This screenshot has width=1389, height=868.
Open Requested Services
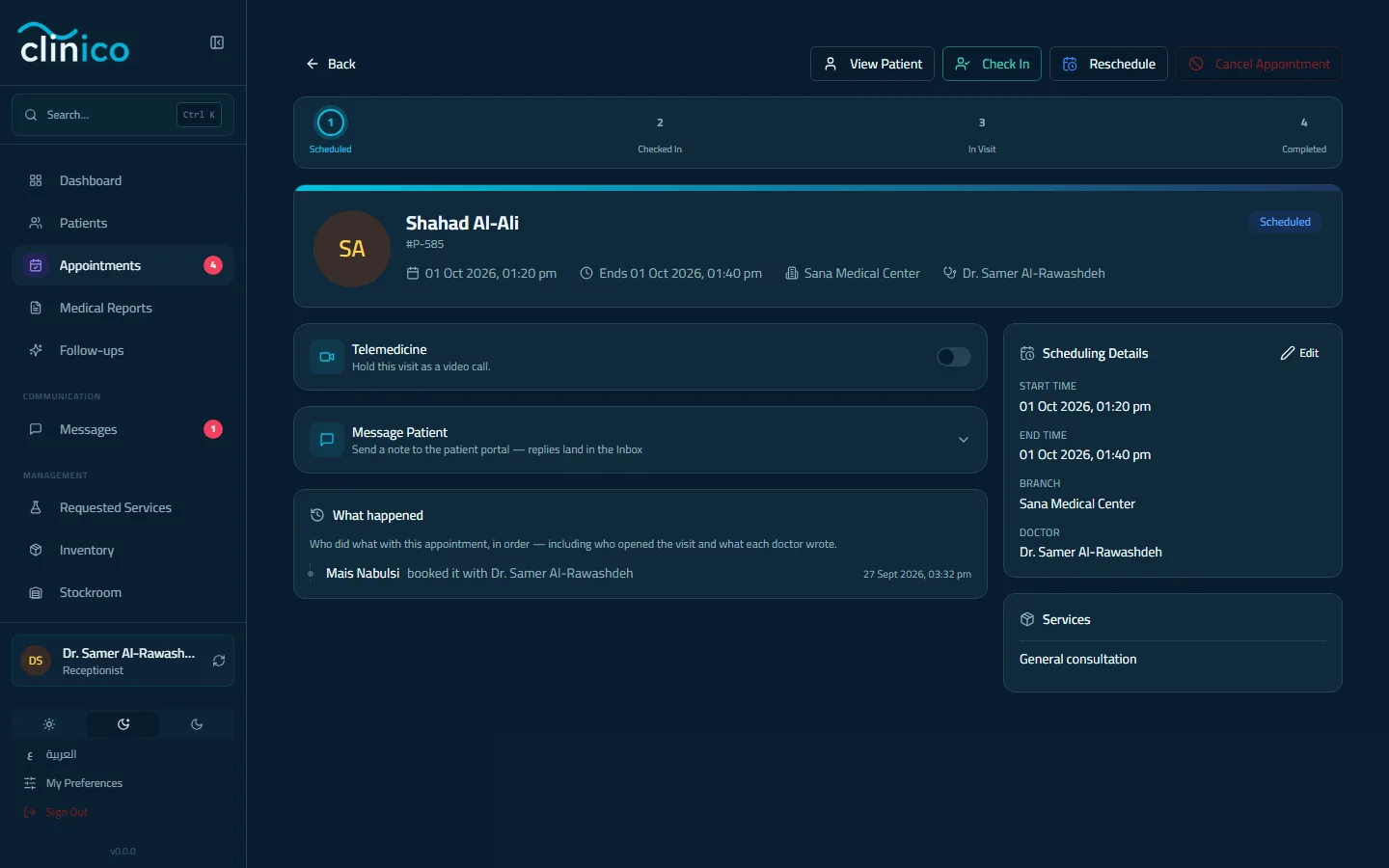click(x=123, y=507)
